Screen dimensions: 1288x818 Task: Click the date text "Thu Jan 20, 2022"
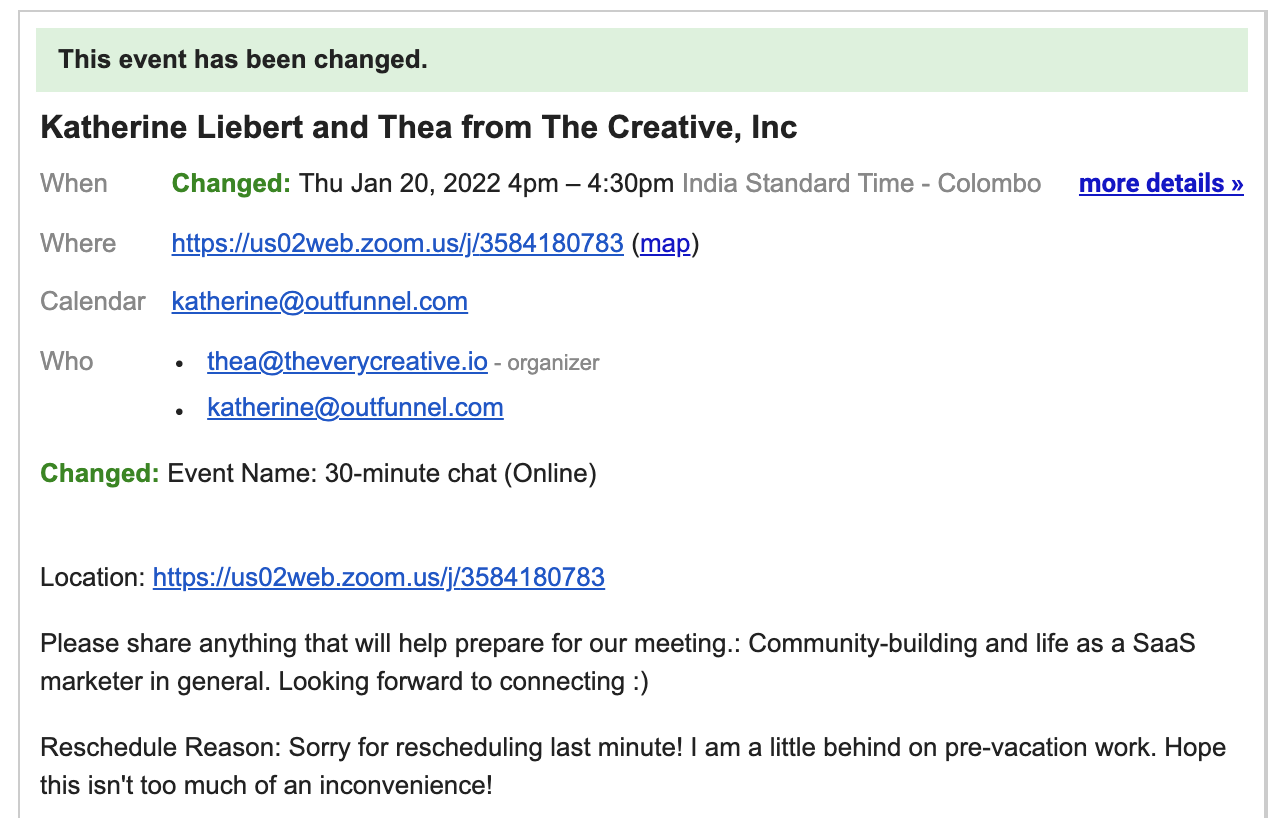pos(400,184)
